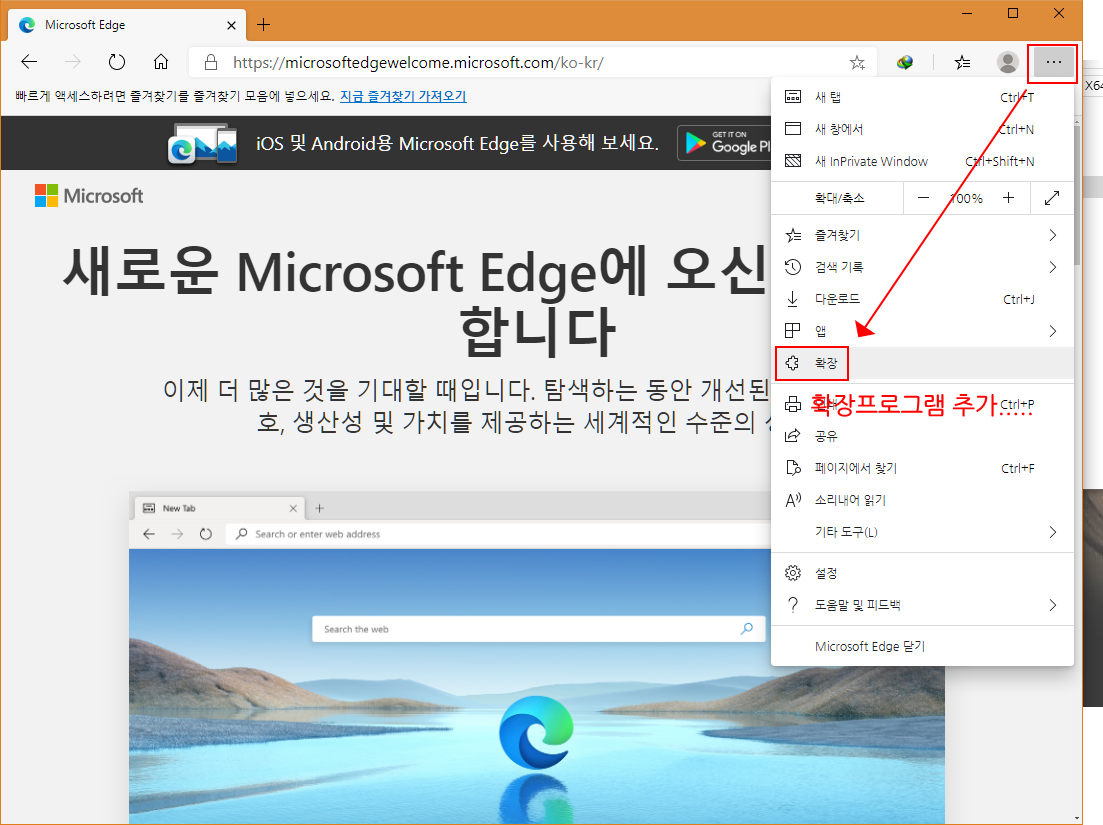Click Microsoft Edge 닫기 menu item

tap(922, 646)
